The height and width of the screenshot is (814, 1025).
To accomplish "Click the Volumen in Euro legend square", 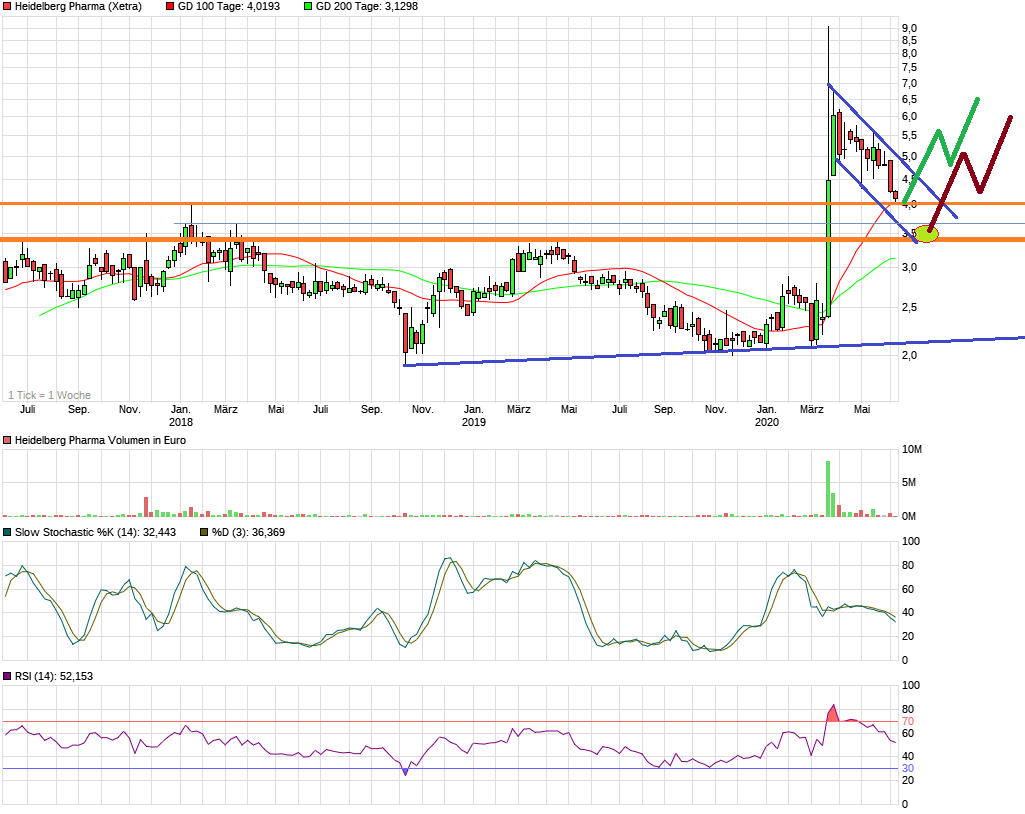I will (x=7, y=440).
